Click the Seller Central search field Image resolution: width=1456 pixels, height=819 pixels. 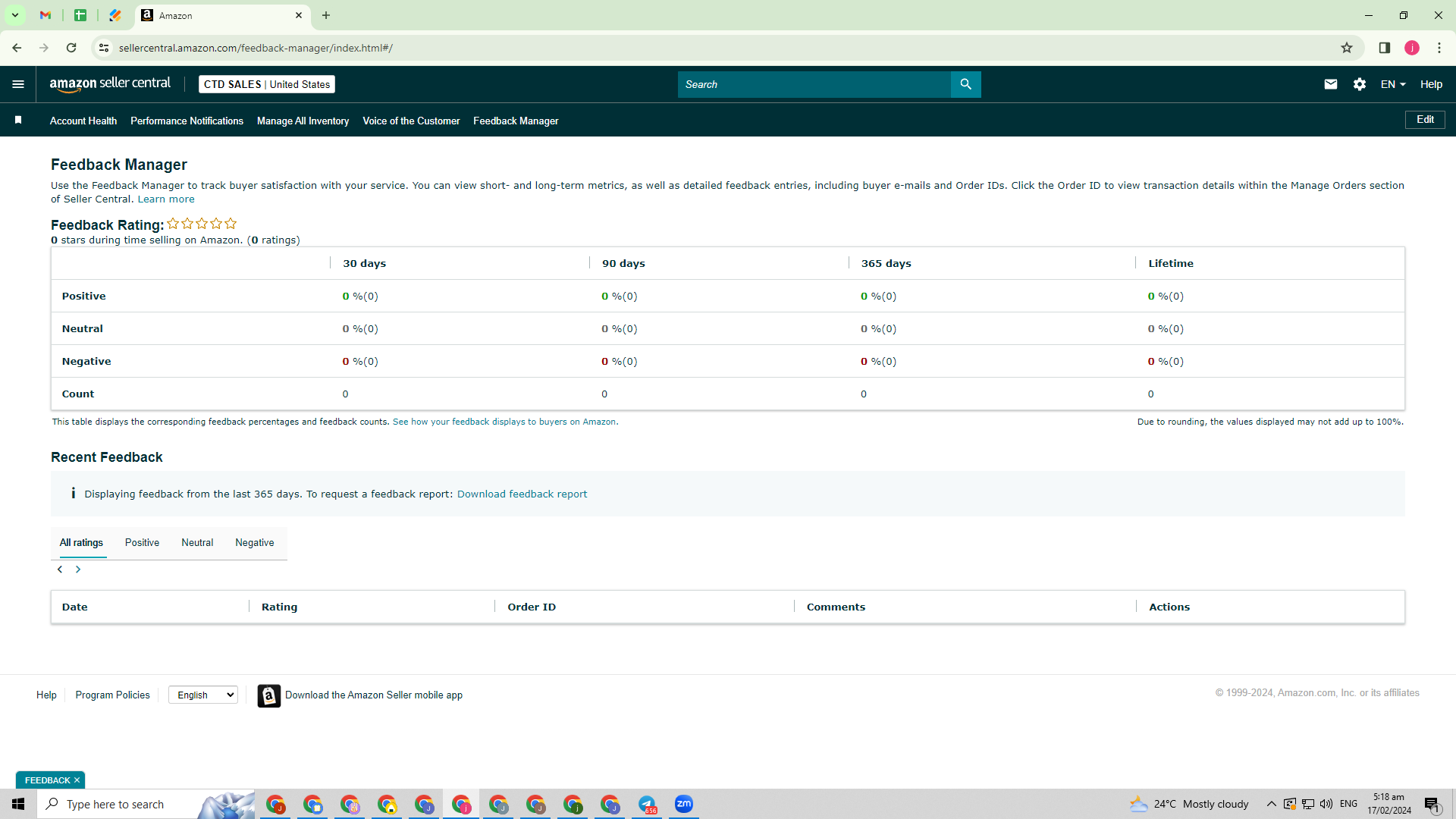click(814, 84)
